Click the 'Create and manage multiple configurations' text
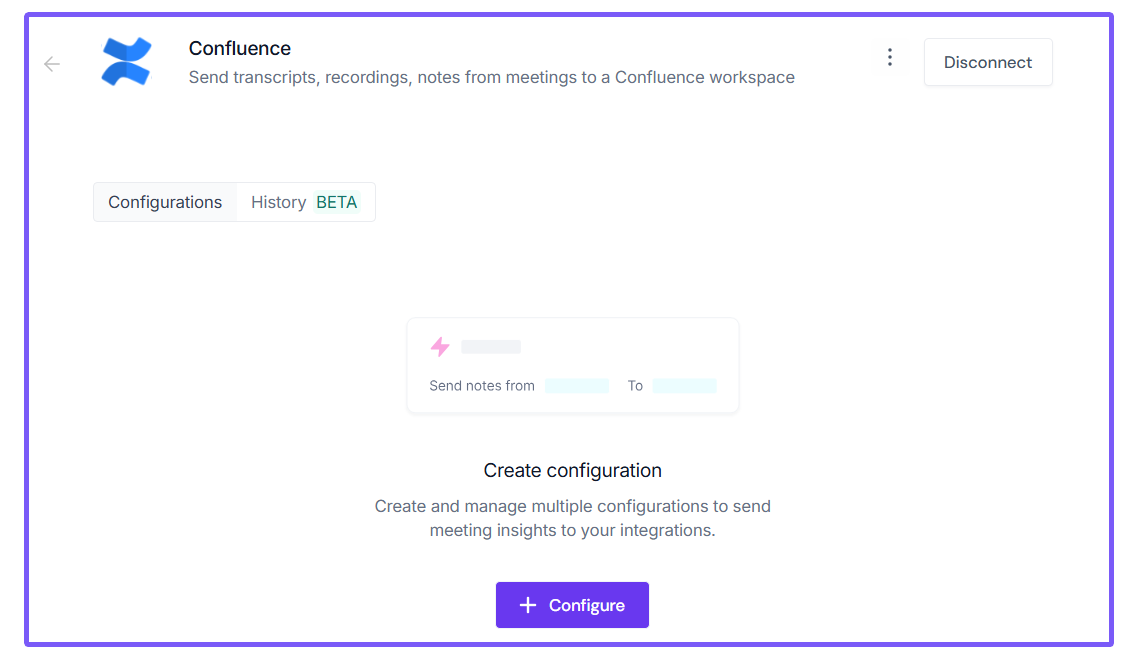Screen dimensions: 1139x653 [572, 518]
